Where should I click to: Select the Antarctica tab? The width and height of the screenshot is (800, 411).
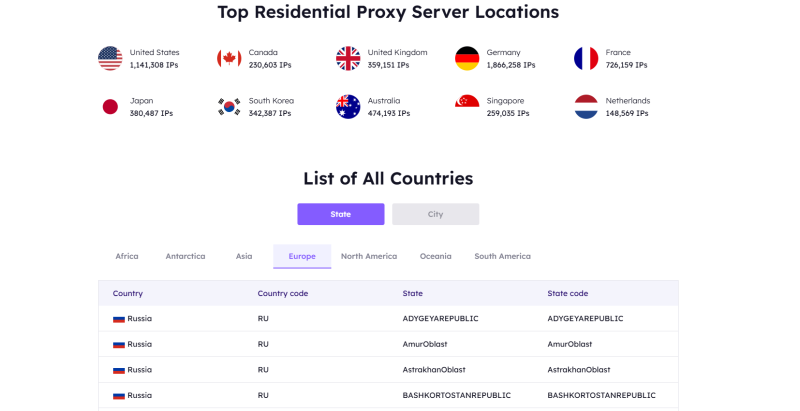[x=185, y=256]
